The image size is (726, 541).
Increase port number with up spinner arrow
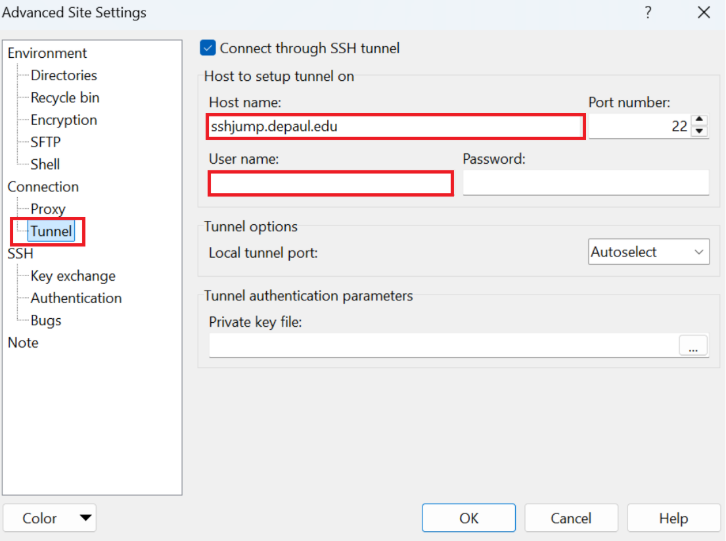click(700, 120)
